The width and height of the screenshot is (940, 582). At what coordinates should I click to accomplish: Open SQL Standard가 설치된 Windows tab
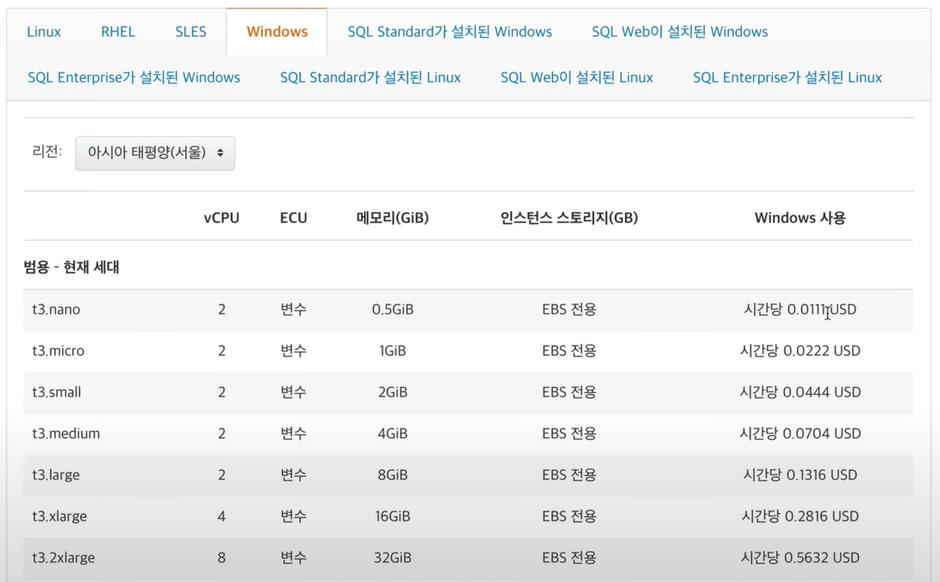450,32
